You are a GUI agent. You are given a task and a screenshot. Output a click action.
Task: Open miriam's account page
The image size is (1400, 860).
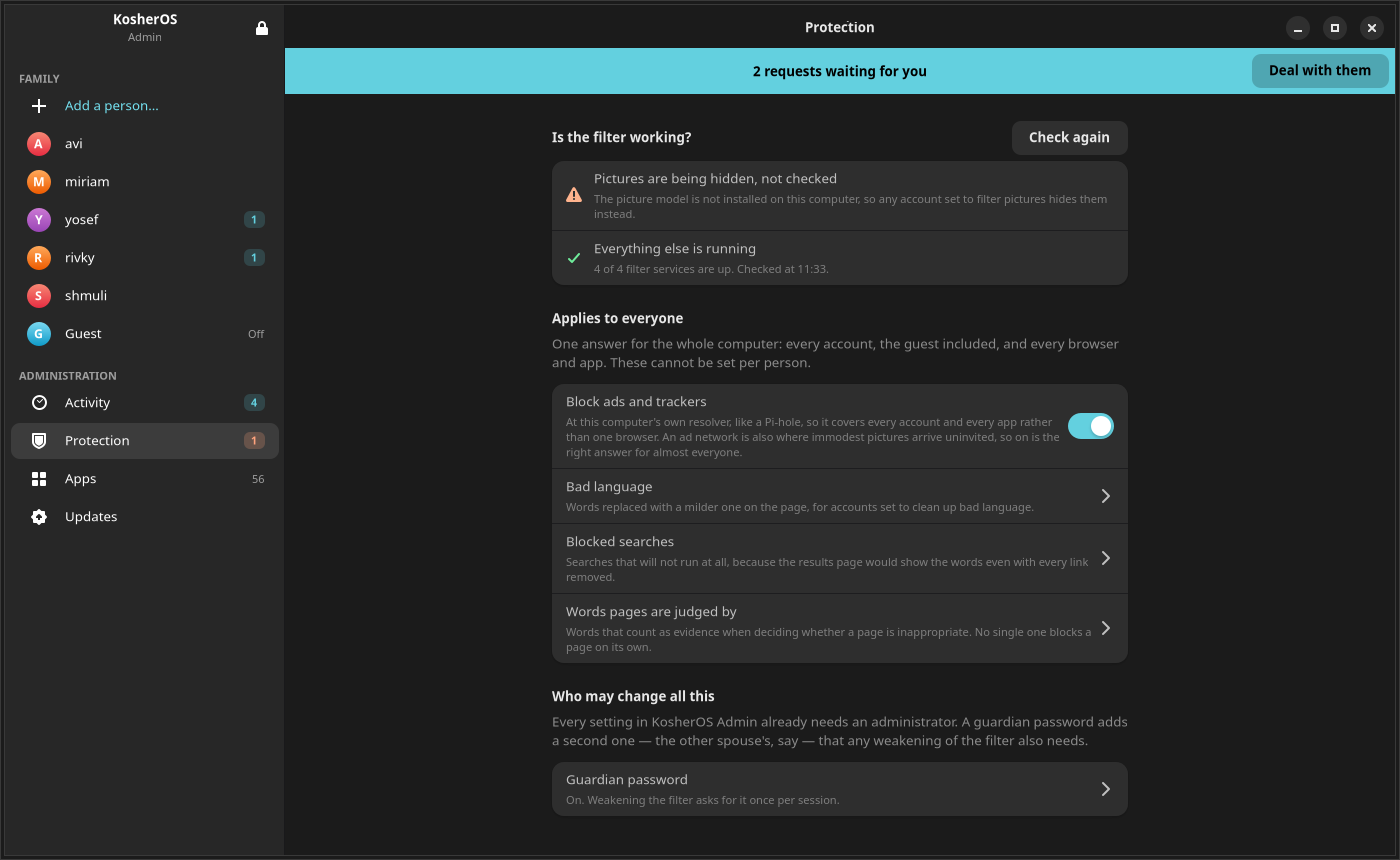coord(145,182)
